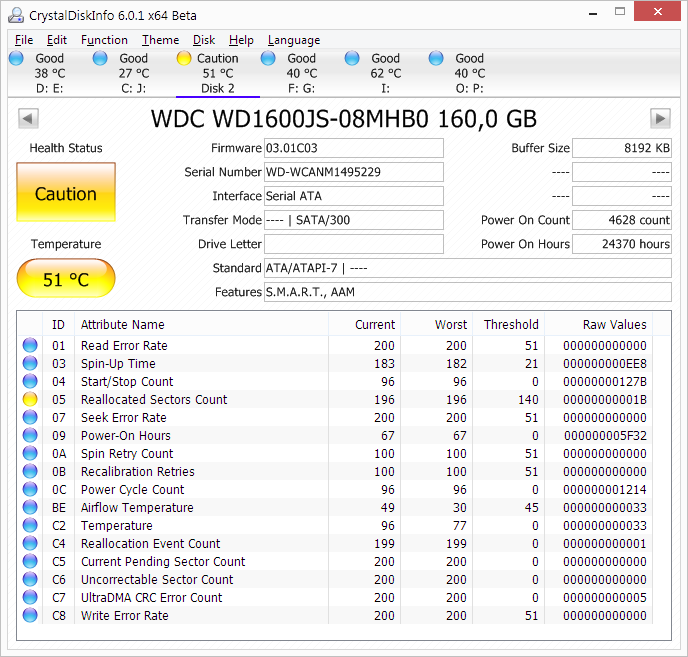
Task: Open the Disk menu
Action: (x=204, y=40)
